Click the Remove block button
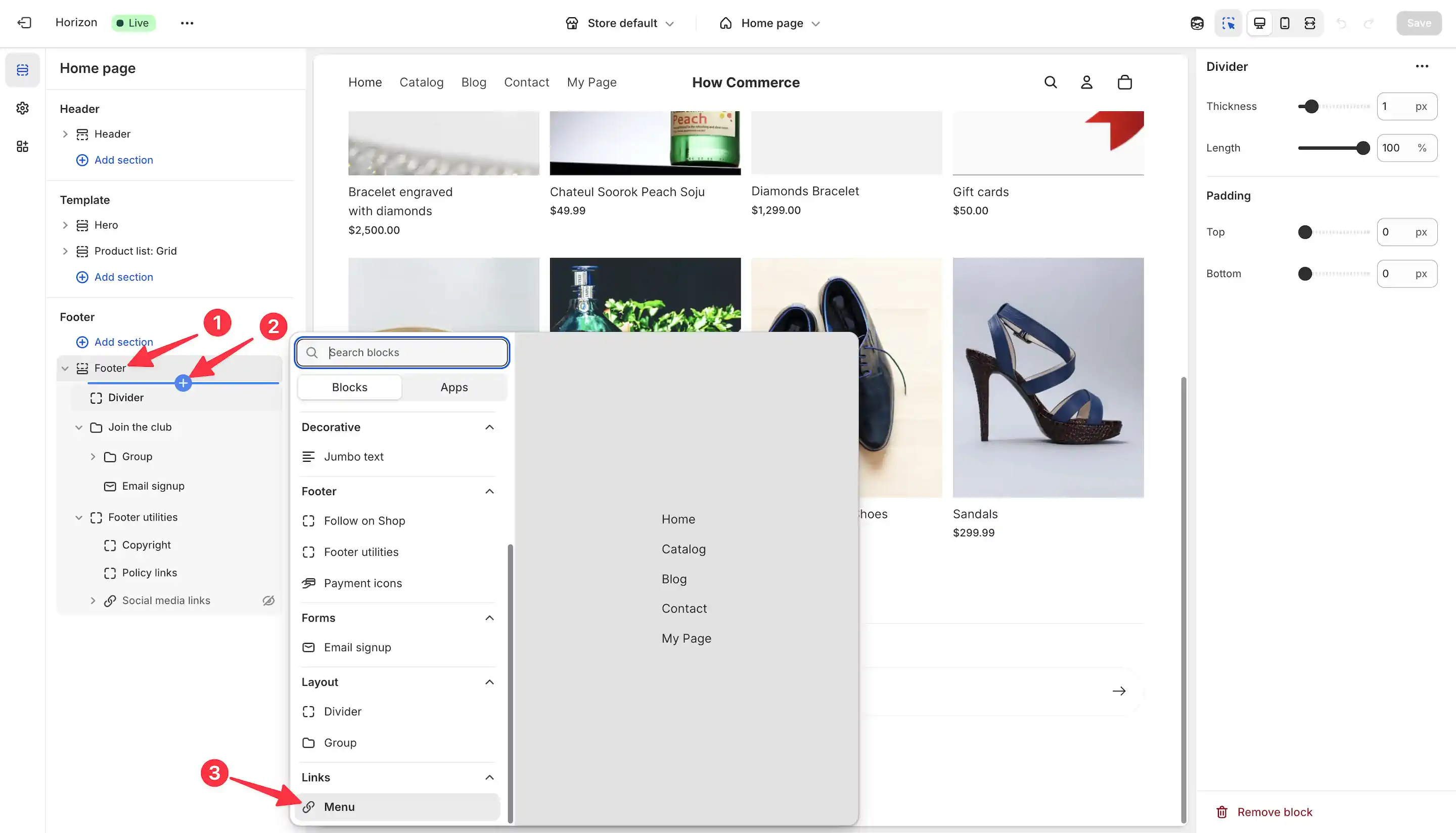Screen dimensions: 1456x833 [1264, 812]
